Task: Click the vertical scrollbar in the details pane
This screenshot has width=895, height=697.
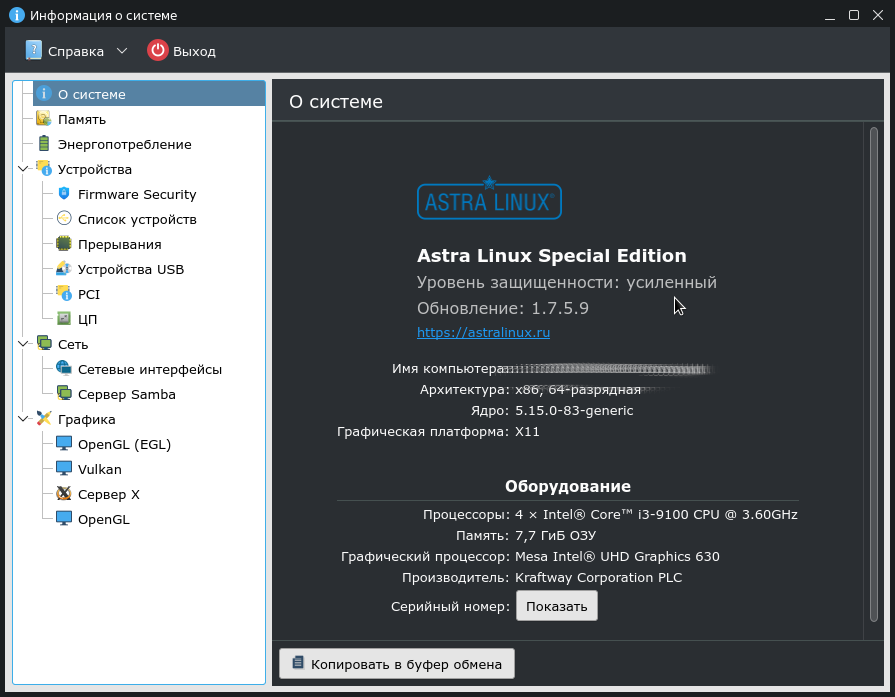Action: pyautogui.click(x=873, y=374)
